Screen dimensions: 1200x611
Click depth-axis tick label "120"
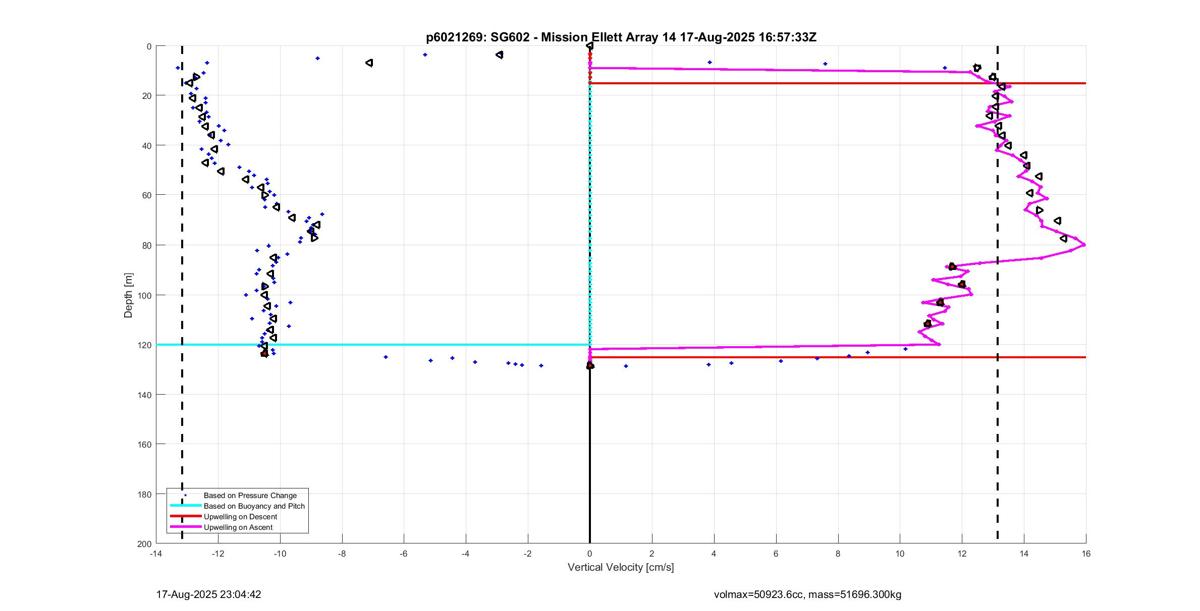pos(144,344)
